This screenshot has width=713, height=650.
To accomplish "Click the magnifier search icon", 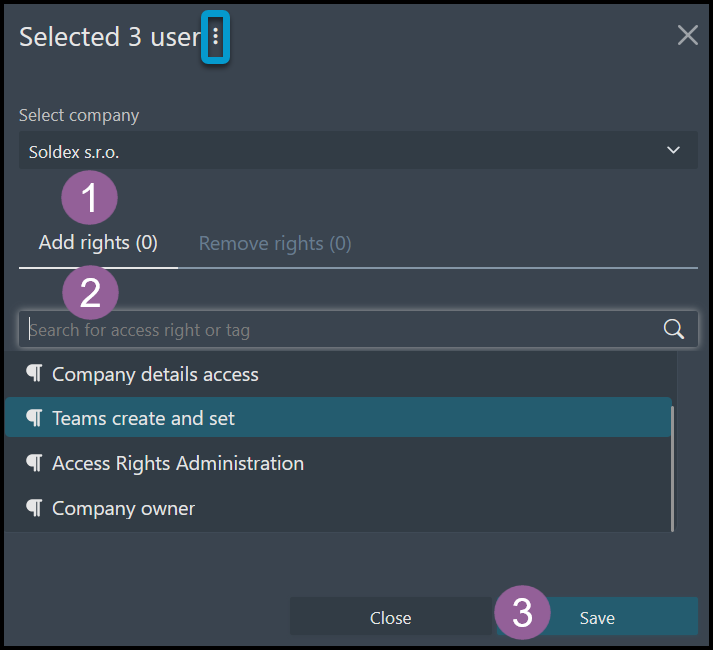I will tap(673, 329).
